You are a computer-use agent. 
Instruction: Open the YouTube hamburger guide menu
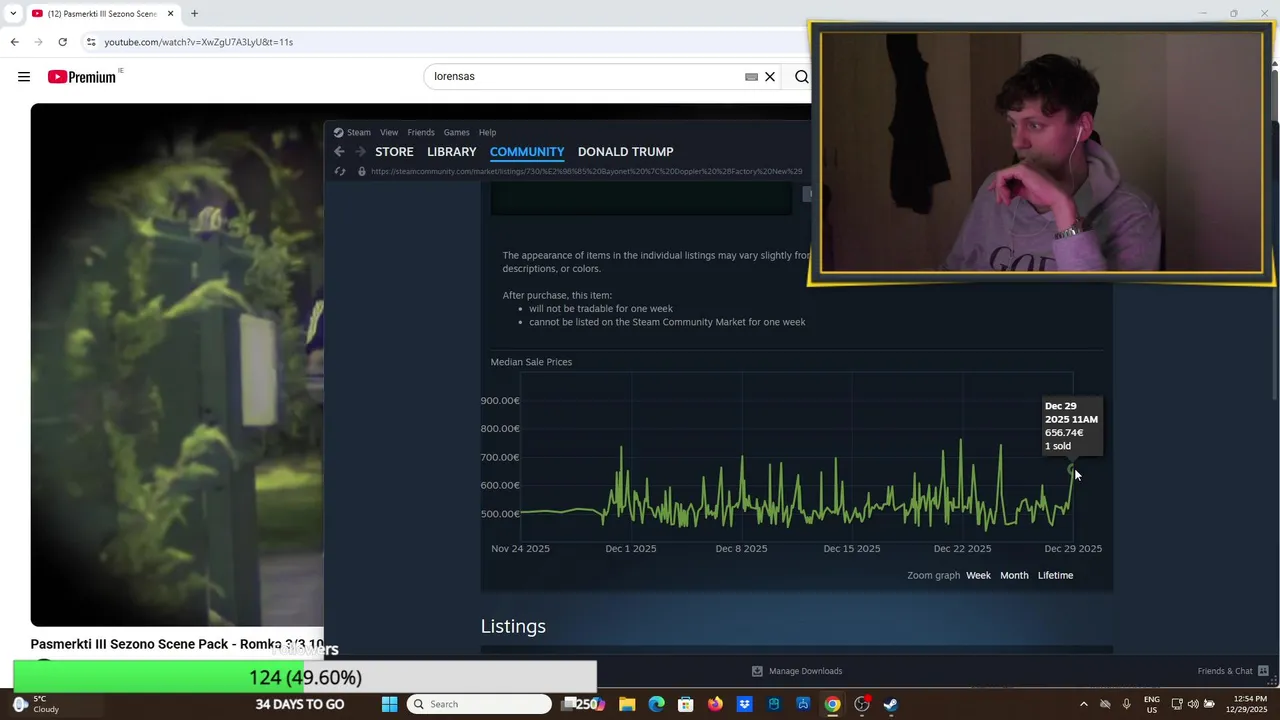pos(24,77)
